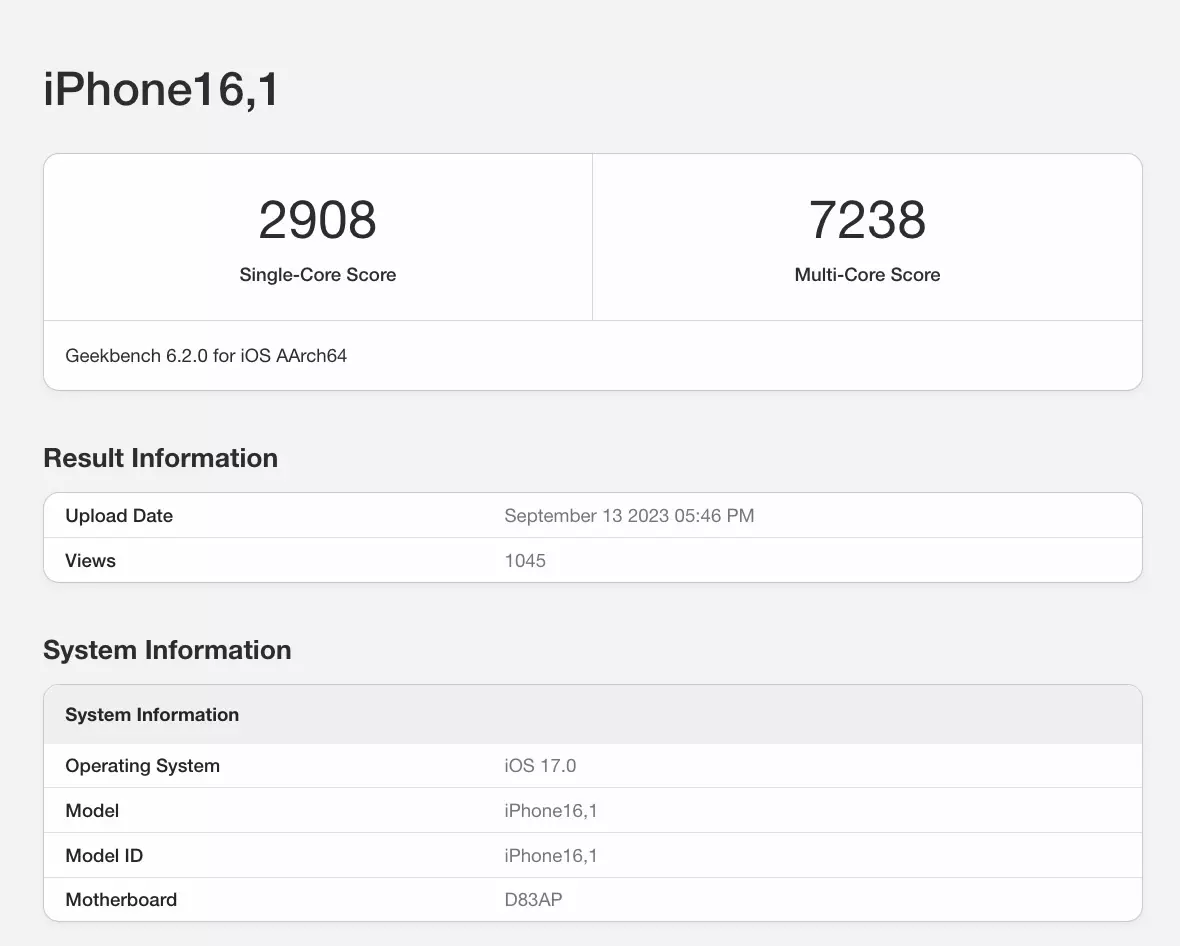
Task: Click the System Information table header row
Action: pos(593,715)
